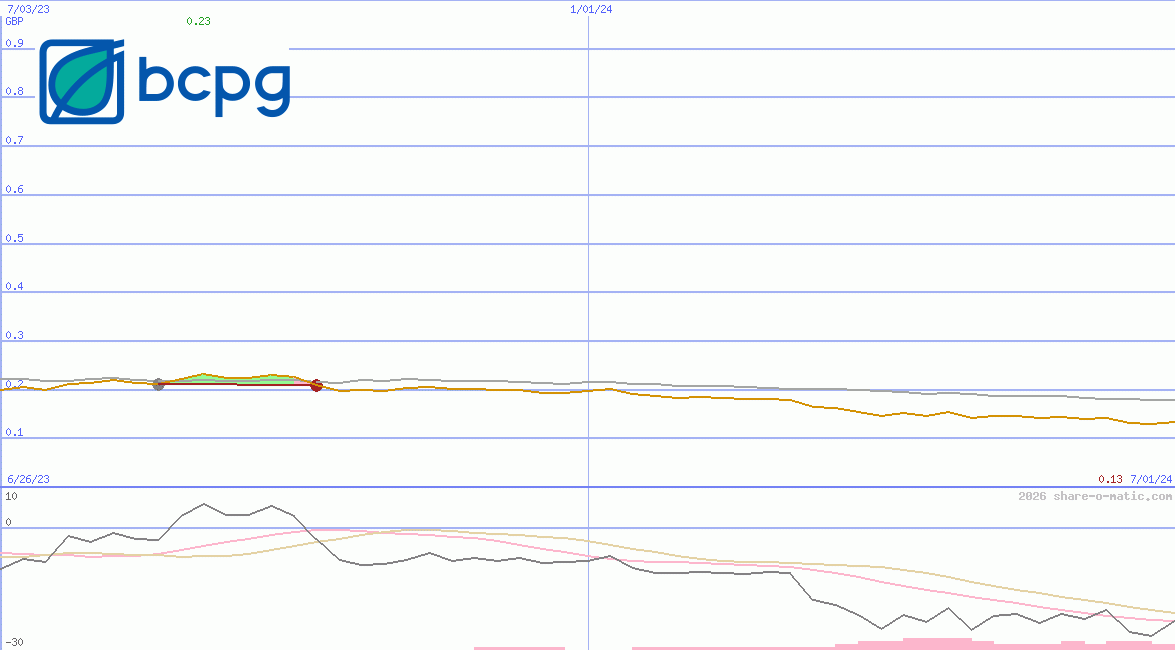Select the red sell marker dot
This screenshot has height=650, width=1175.
[316, 385]
